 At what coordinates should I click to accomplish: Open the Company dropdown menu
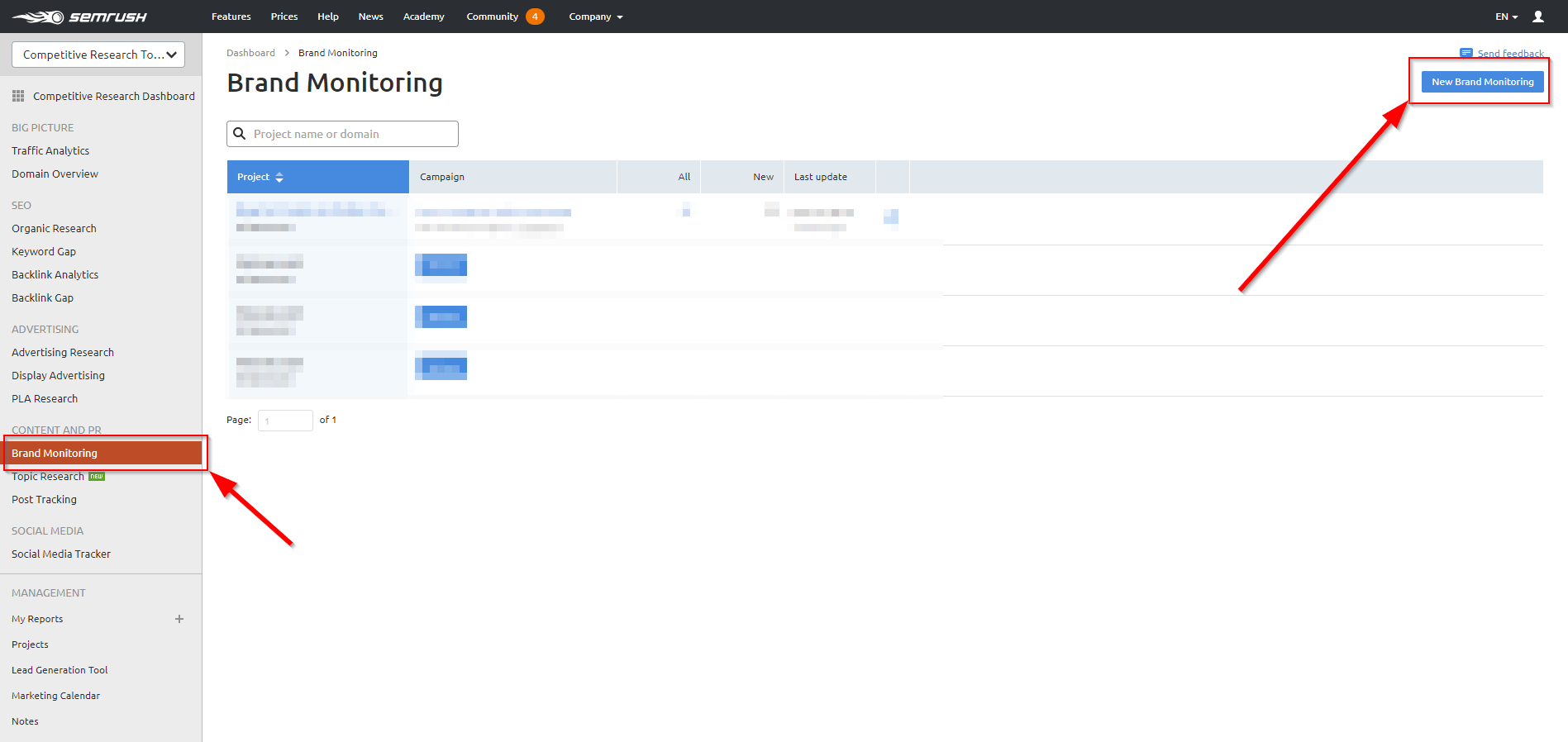point(595,17)
